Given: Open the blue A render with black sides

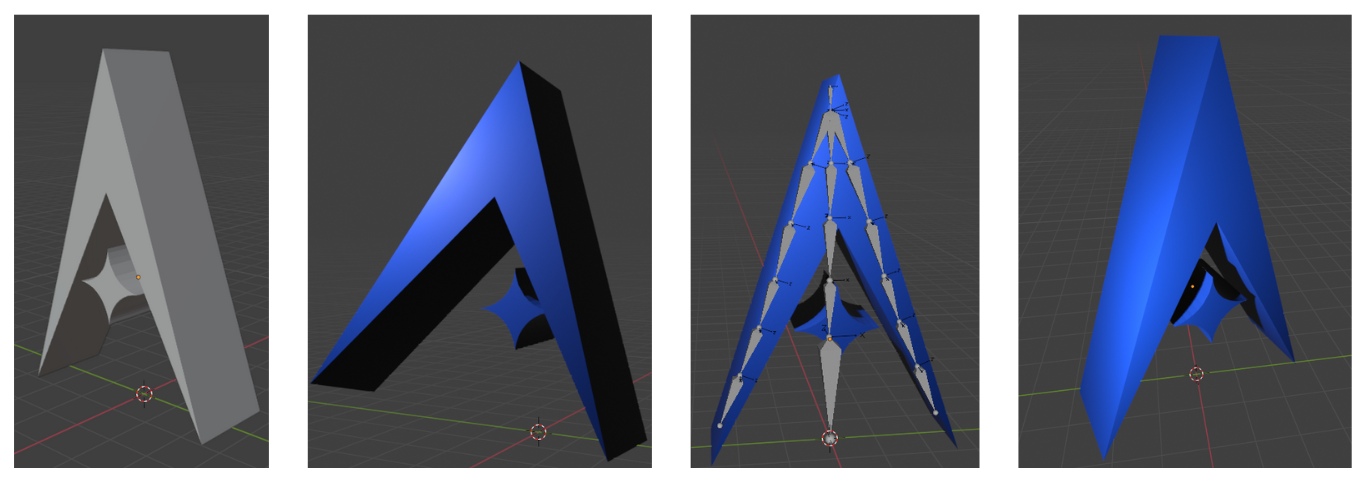Looking at the screenshot, I should (480, 241).
